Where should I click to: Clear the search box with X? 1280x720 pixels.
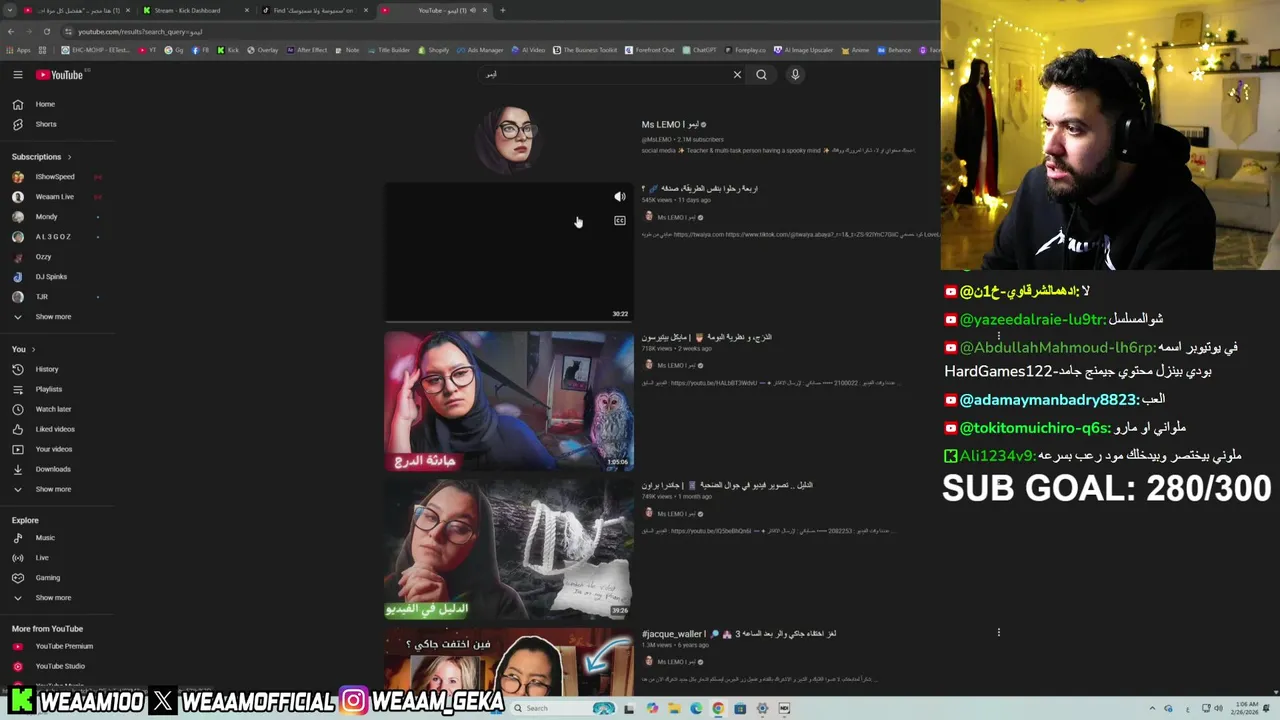pos(737,75)
